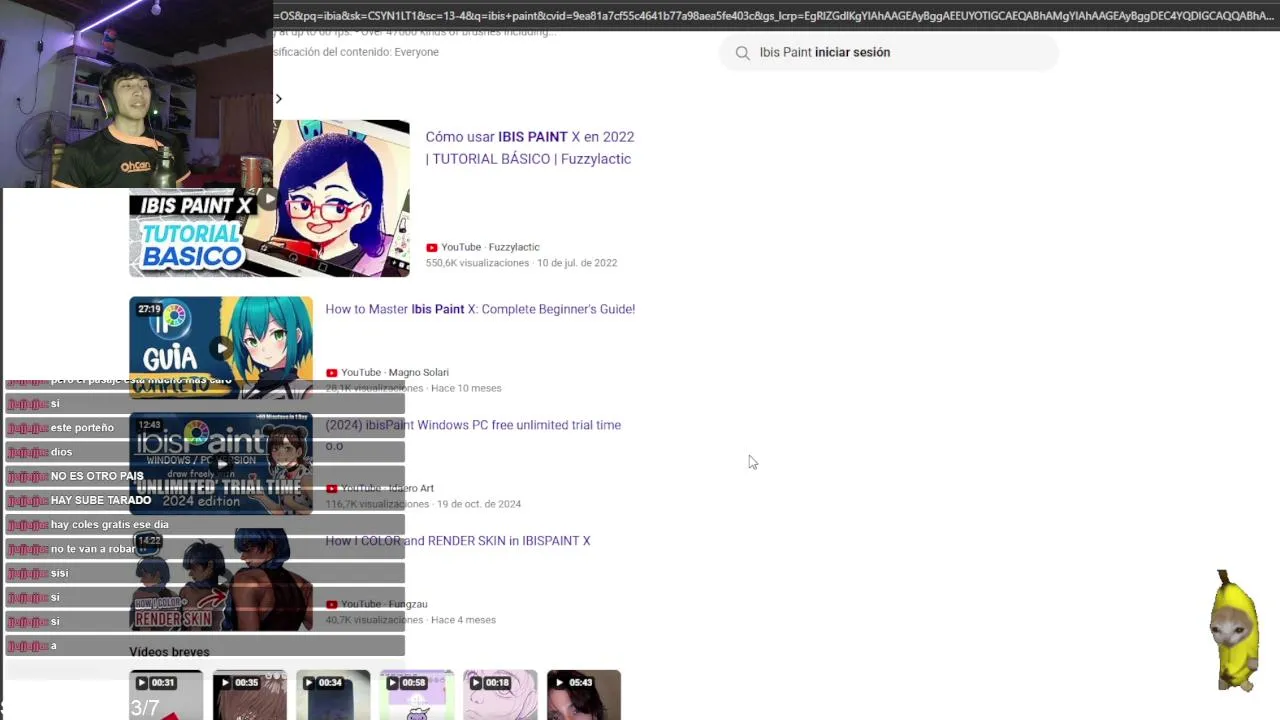Click the YouTube icon next to Fuzzylactic
The image size is (1280, 720).
click(432, 247)
